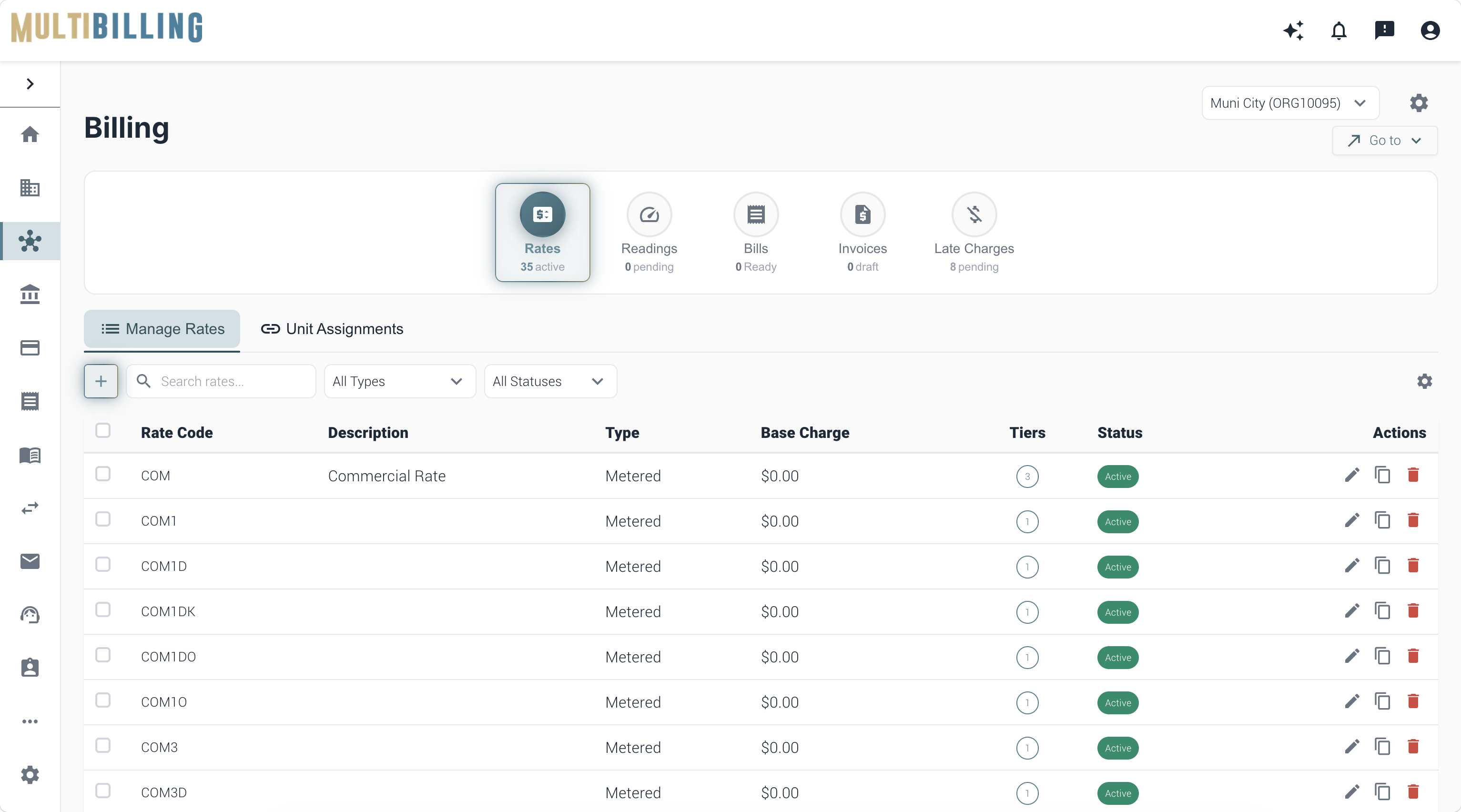Open the user account profile icon
Screen dimensions: 1461x812
pos(1430,30)
